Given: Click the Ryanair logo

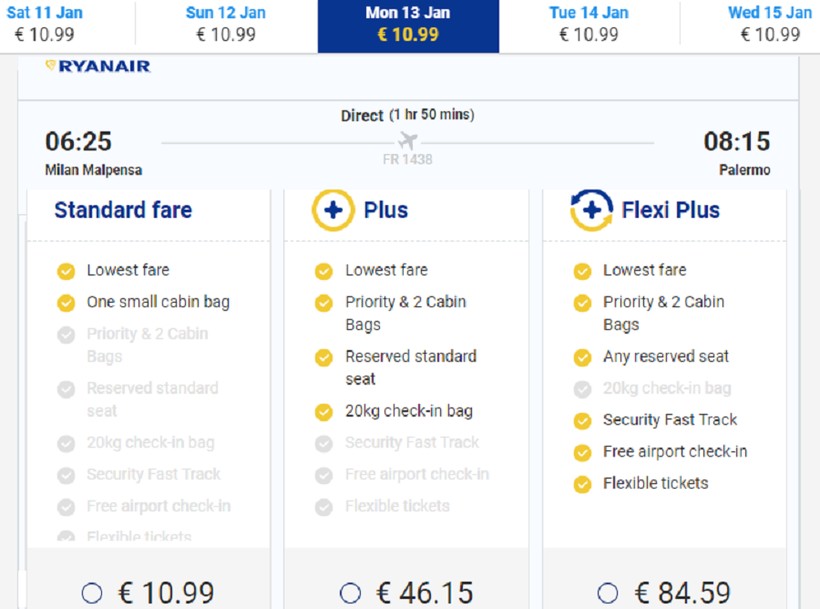Looking at the screenshot, I should [98, 67].
